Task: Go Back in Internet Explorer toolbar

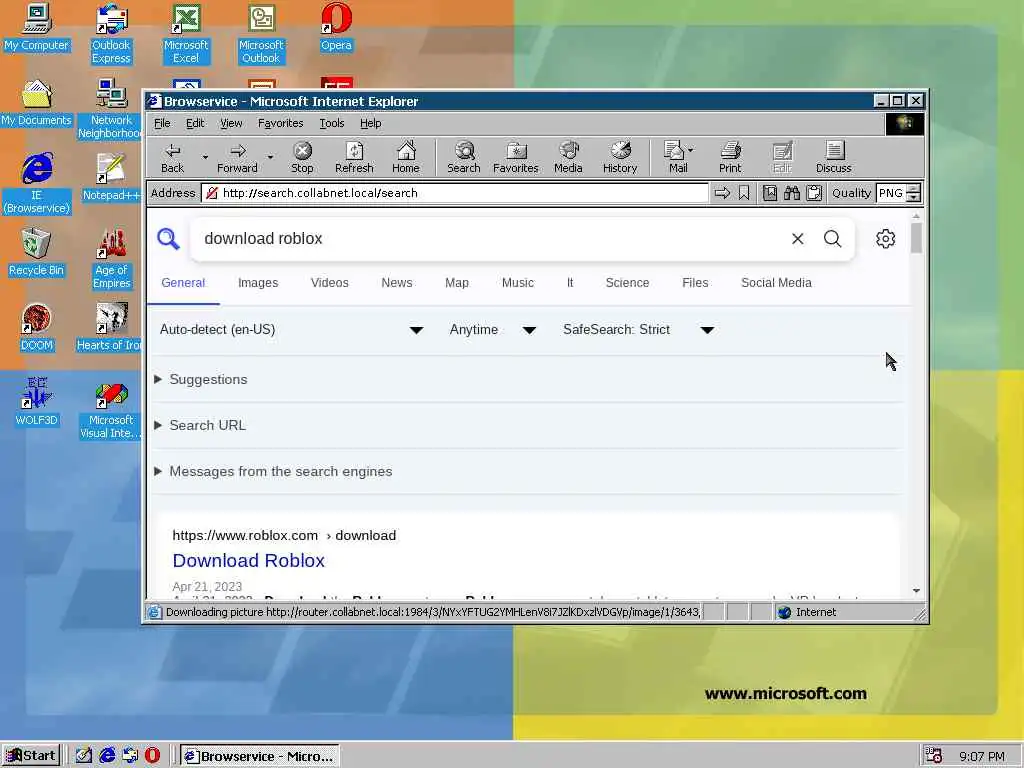Action: pos(172,158)
